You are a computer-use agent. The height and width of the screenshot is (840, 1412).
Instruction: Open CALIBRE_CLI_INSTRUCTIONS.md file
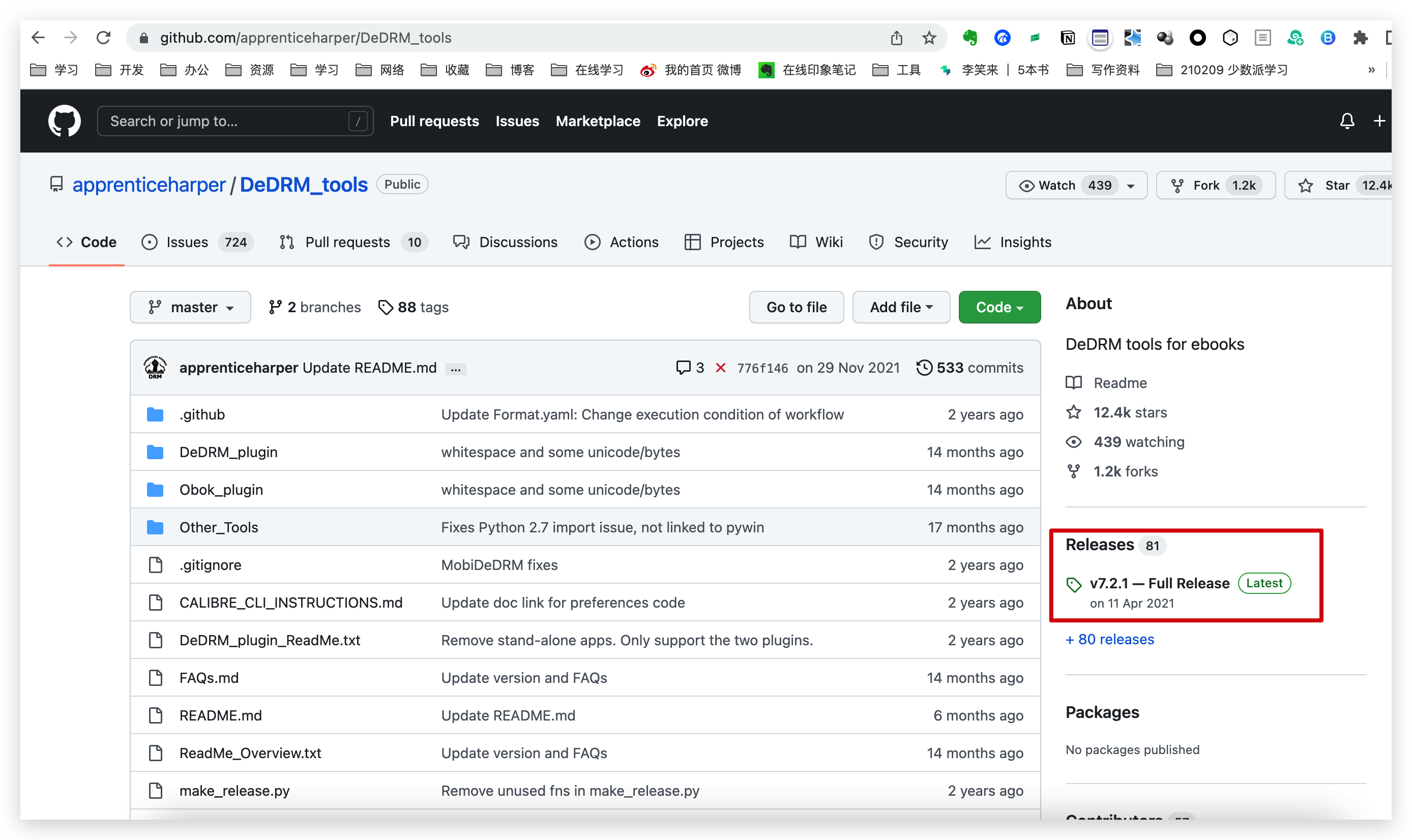(291, 602)
